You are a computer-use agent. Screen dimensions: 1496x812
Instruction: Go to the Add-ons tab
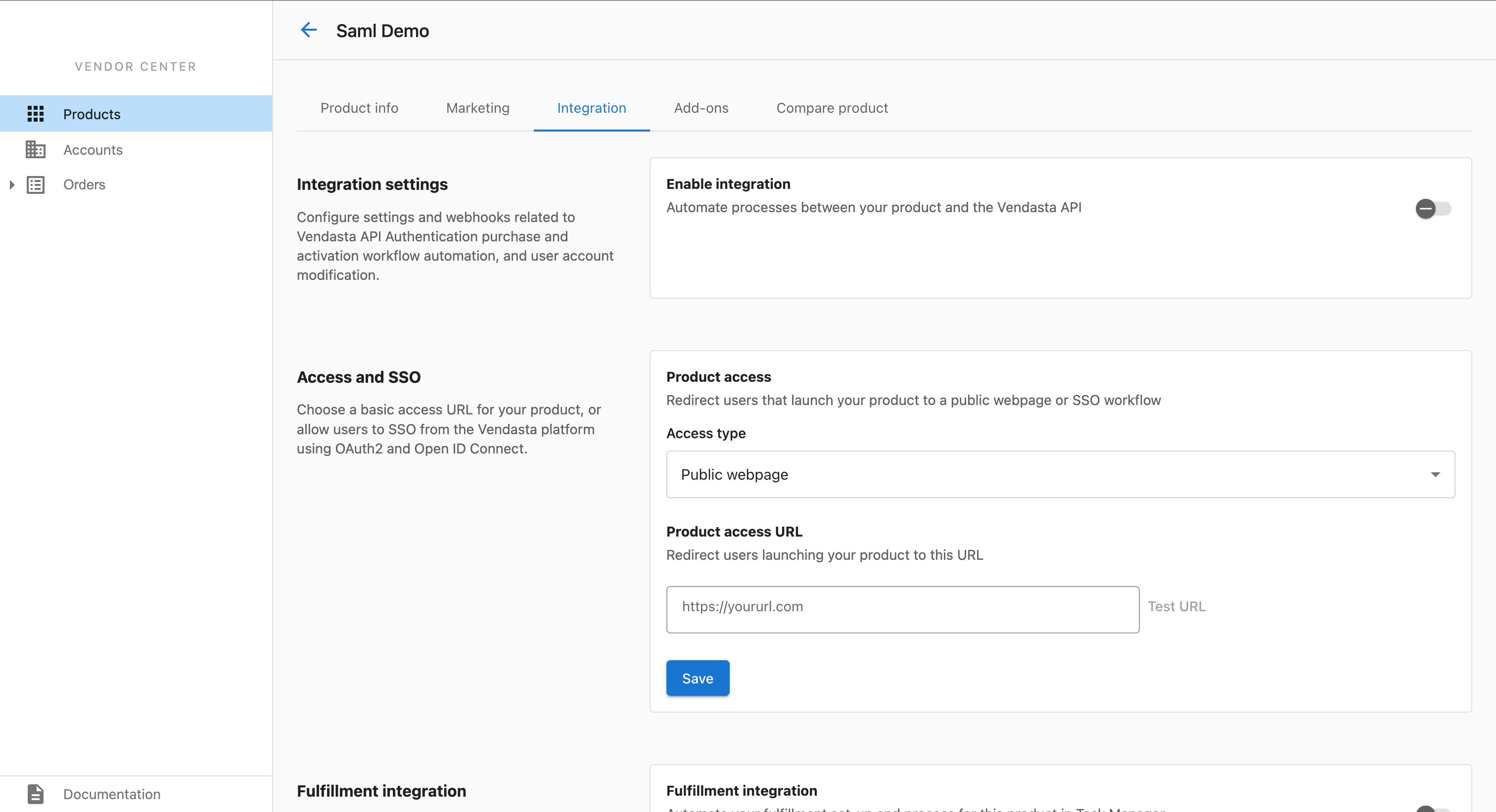click(701, 108)
